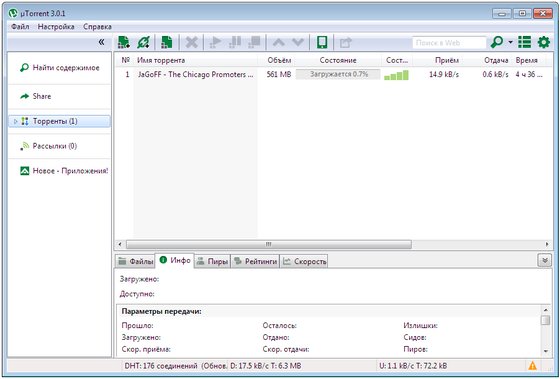Click the horizontal scrollbar right arrow

(547, 244)
